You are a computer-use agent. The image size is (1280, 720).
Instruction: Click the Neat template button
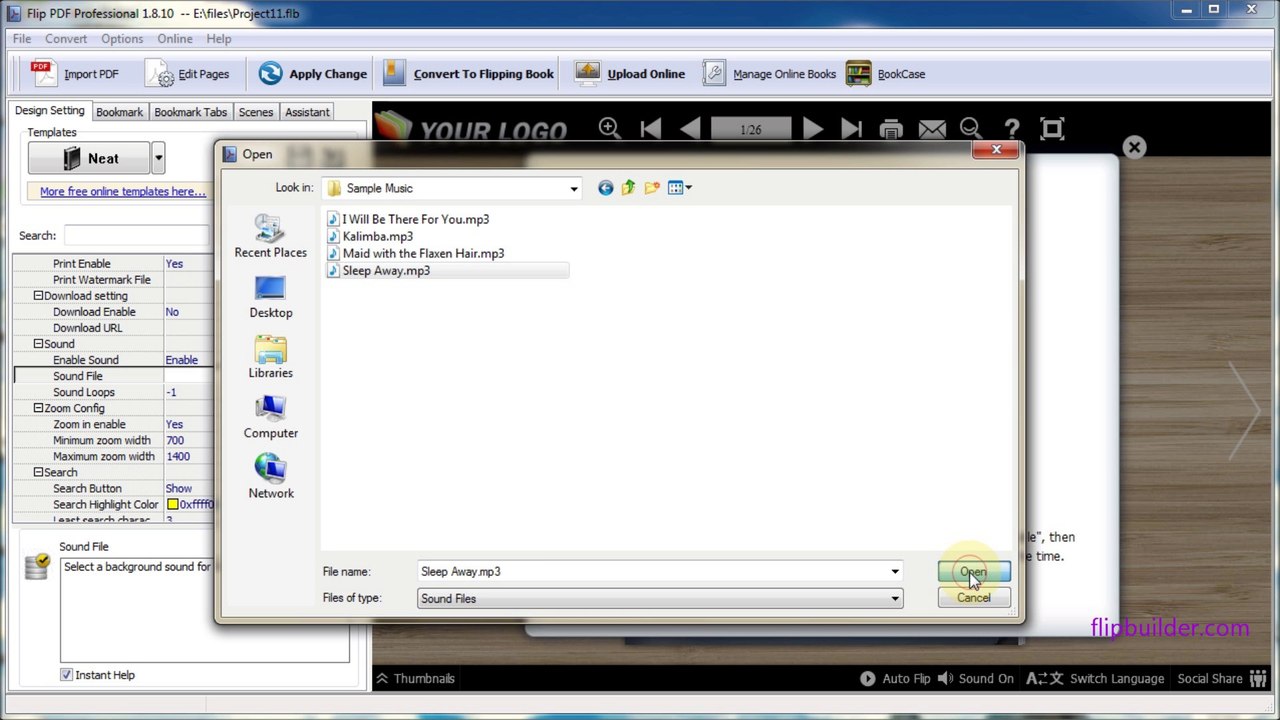(x=89, y=158)
